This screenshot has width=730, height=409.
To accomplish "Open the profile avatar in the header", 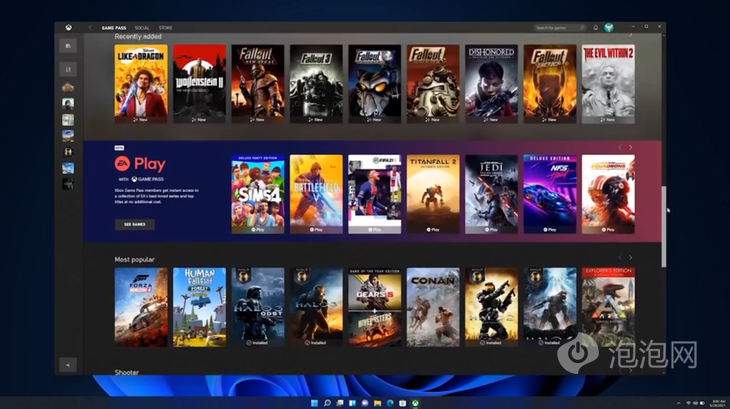I will point(609,28).
